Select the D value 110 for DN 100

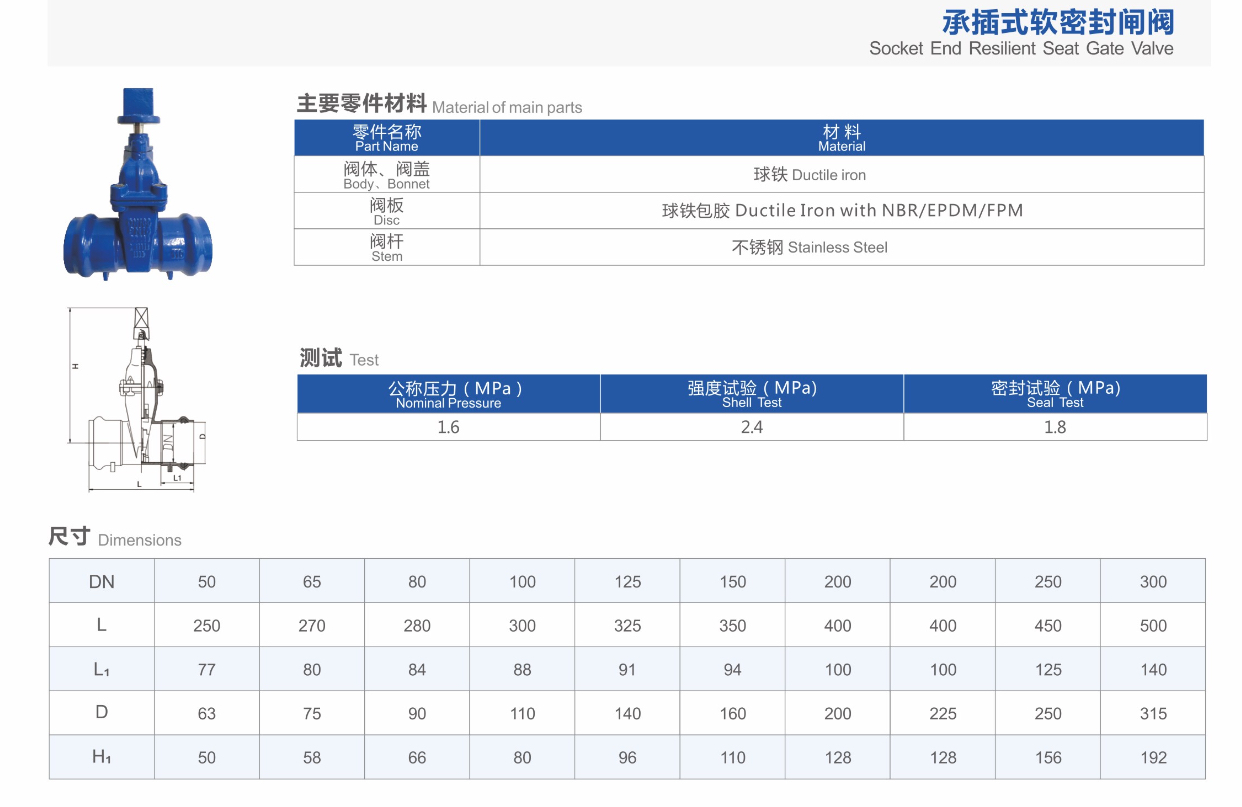pyautogui.click(x=521, y=713)
